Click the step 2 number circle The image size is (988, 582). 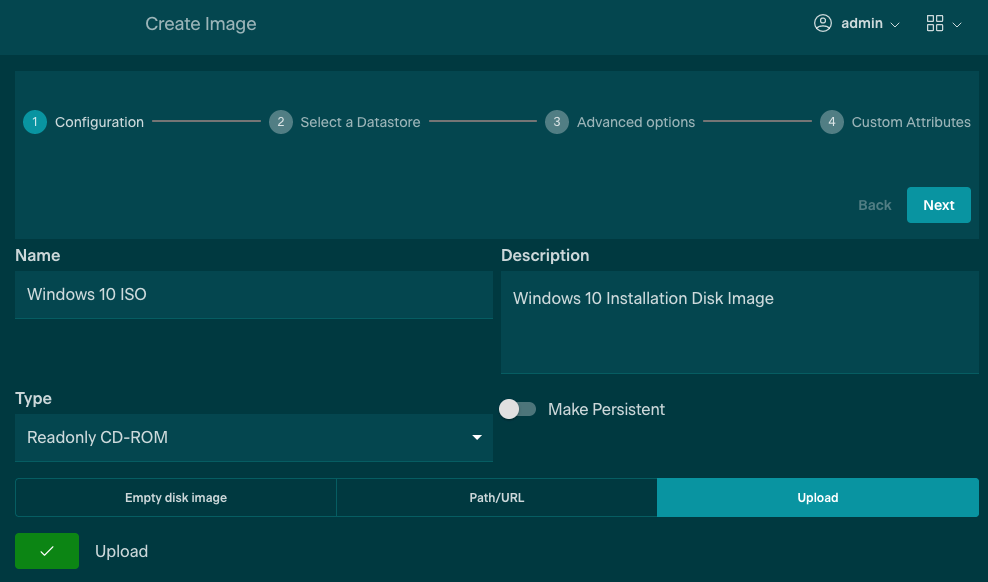[x=281, y=122]
